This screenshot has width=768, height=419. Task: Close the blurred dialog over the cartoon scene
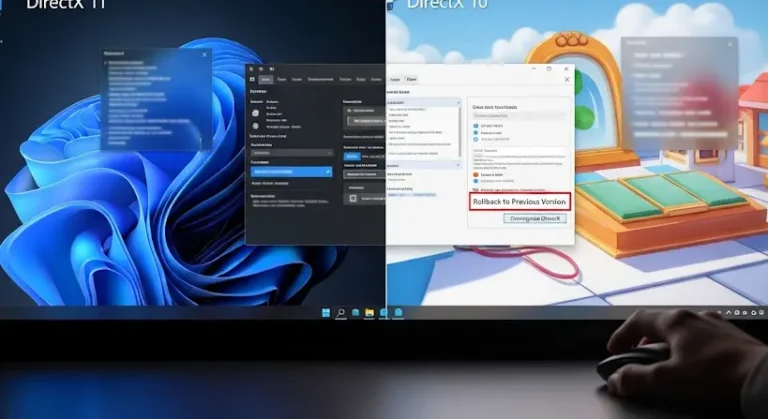[730, 45]
